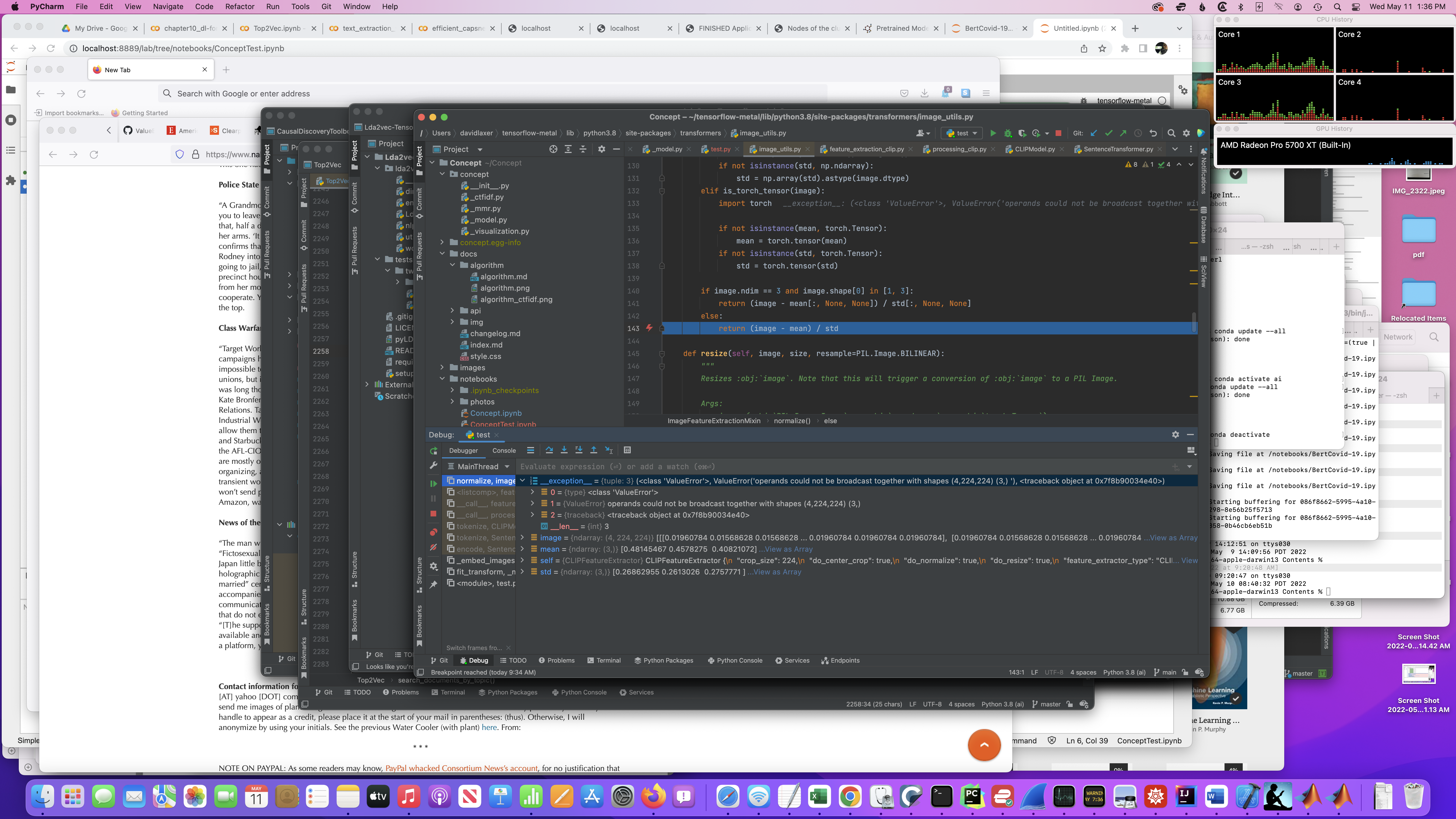Expand the concept.egg-info folder

pos(442,243)
